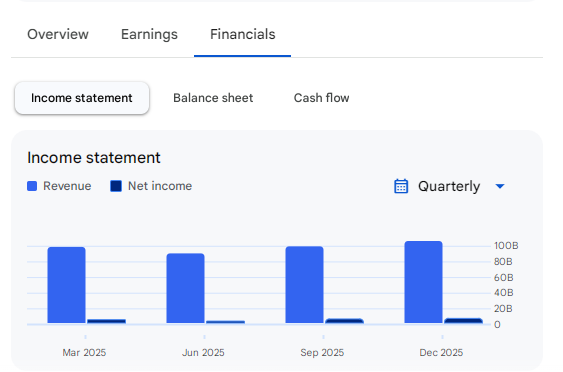Click the Net income legend swatch
This screenshot has width=563, height=372.
tap(116, 186)
